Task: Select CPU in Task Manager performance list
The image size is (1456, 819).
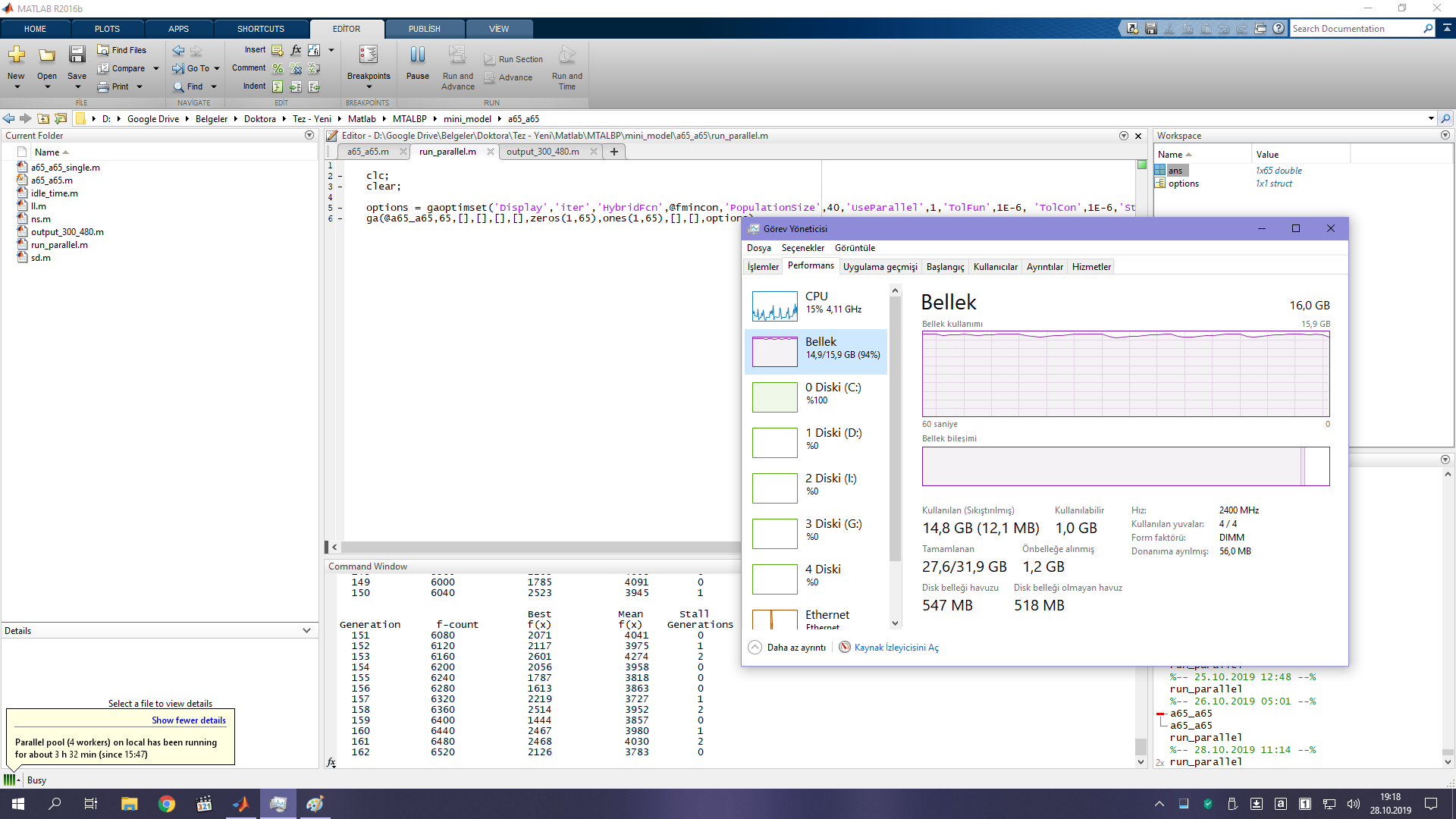Action: (x=816, y=306)
